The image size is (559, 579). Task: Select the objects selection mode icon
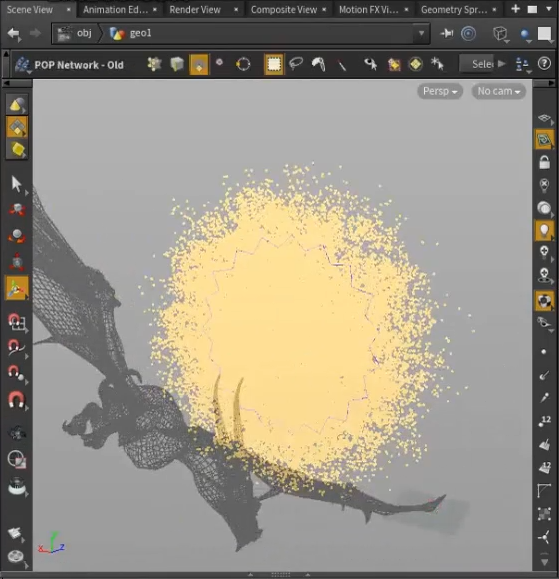(154, 64)
